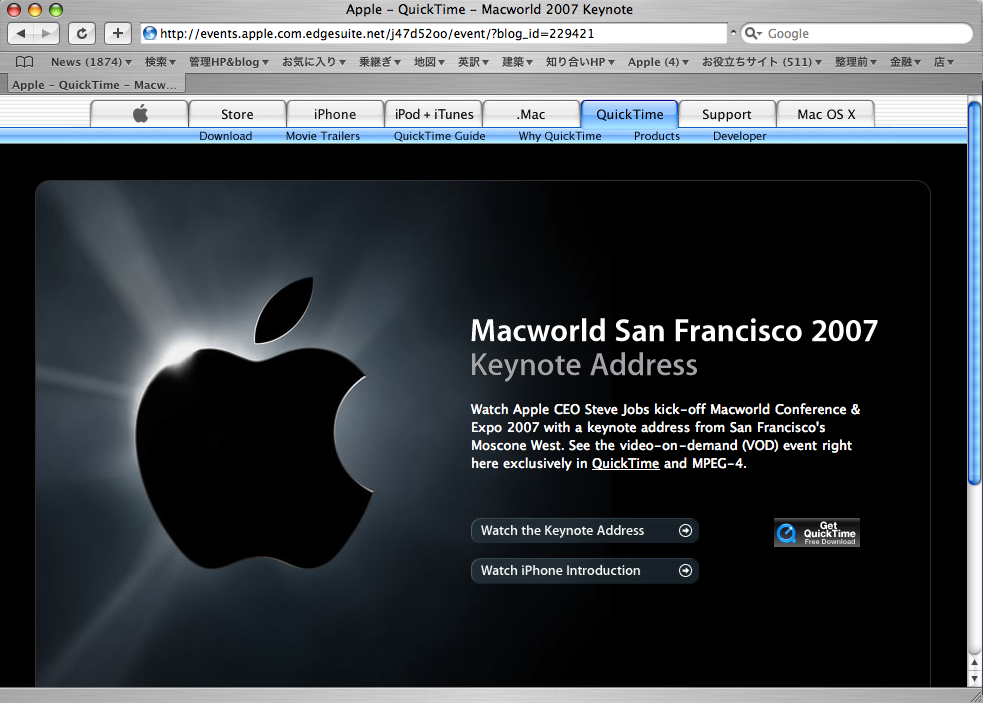Image resolution: width=983 pixels, height=703 pixels.
Task: Click the Google search field
Action: pos(856,33)
